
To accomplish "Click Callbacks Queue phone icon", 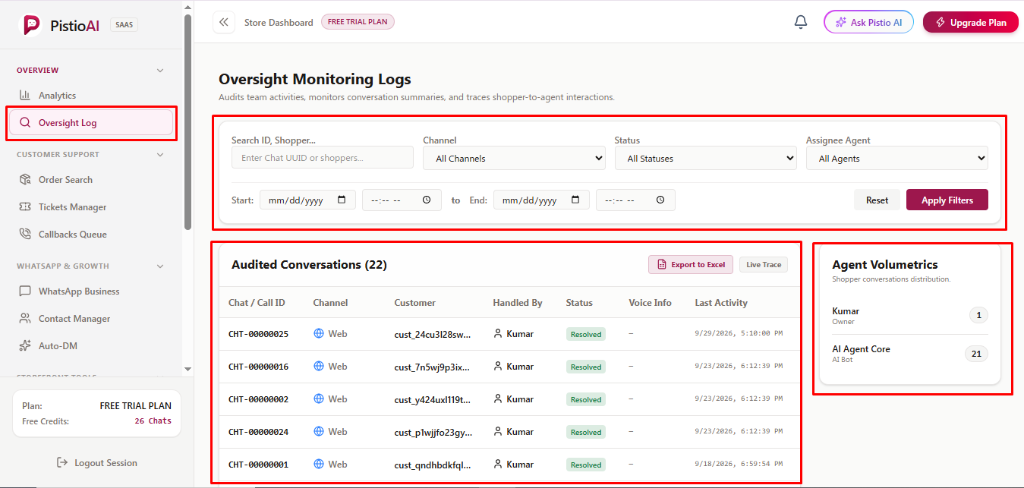I will [25, 234].
